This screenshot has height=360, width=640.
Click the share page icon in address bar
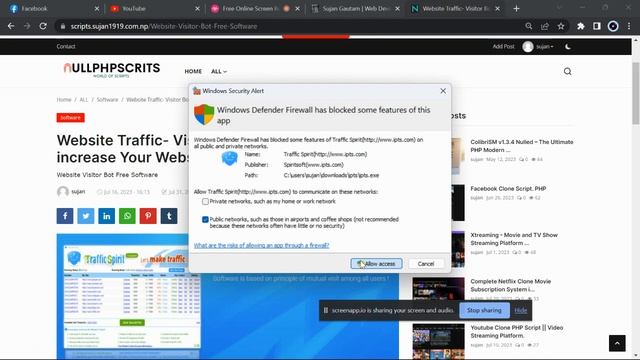pos(545,26)
